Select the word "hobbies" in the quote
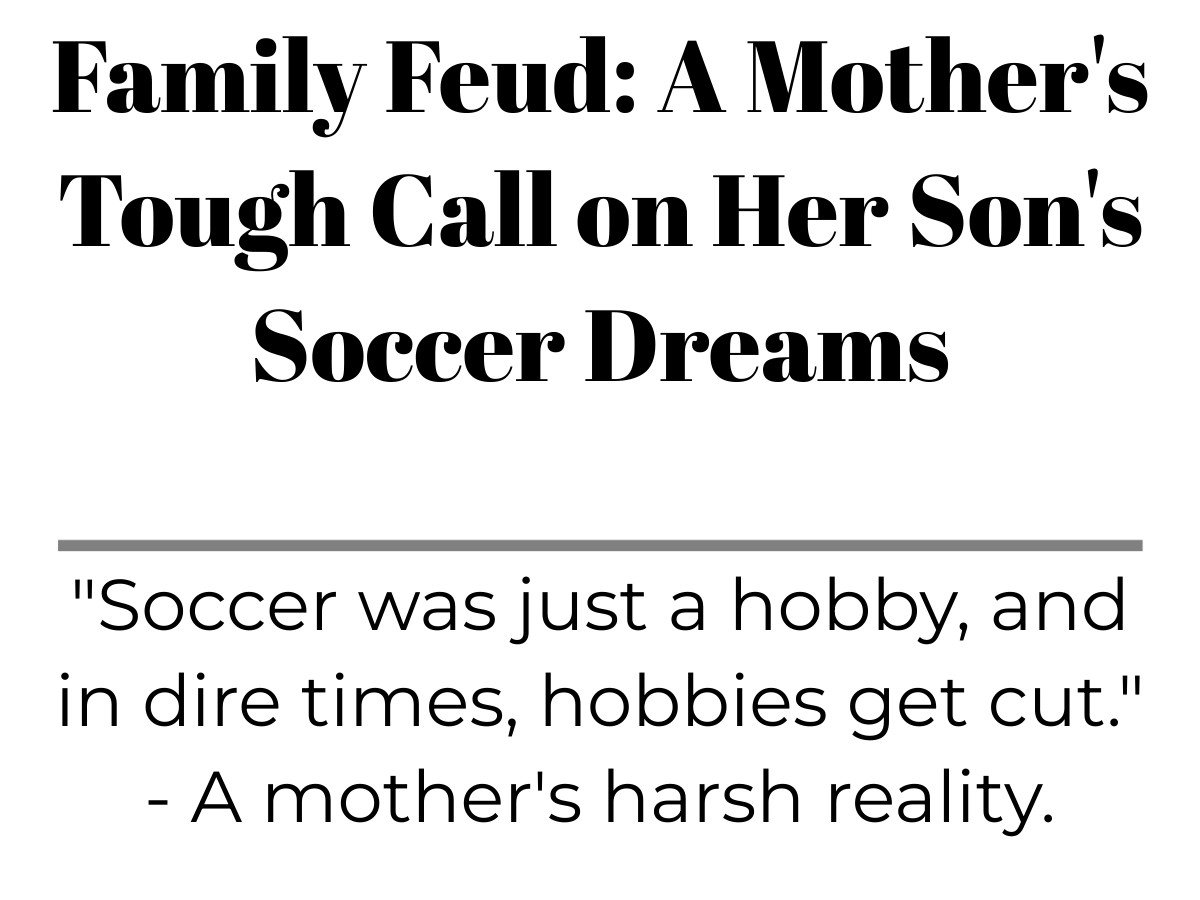 (681, 702)
